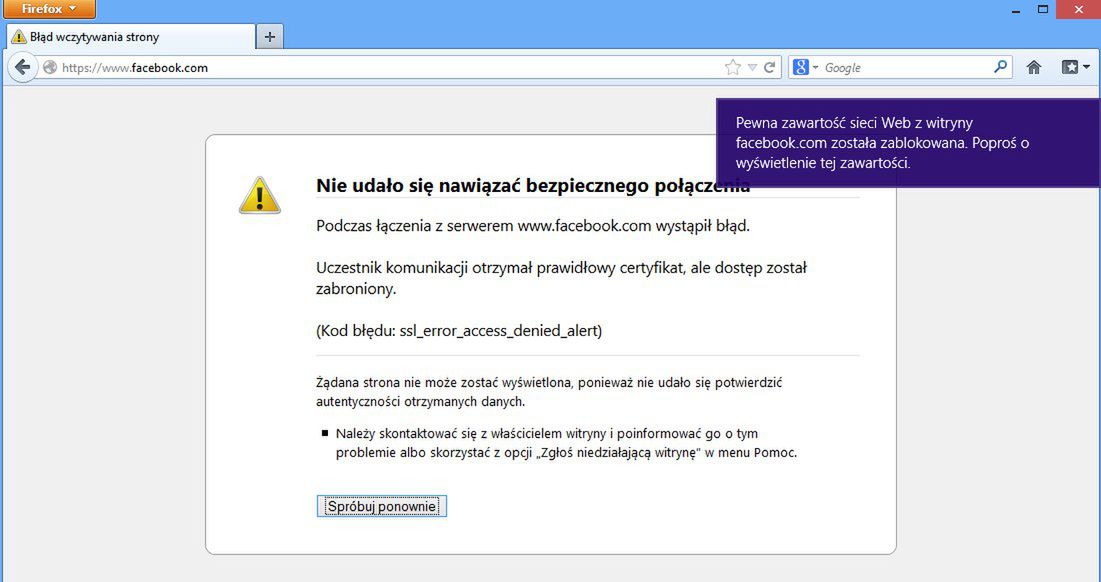
Task: Click the 'Uczestnik komunikacji otrzymał' paragraph
Action: pyautogui.click(x=562, y=278)
